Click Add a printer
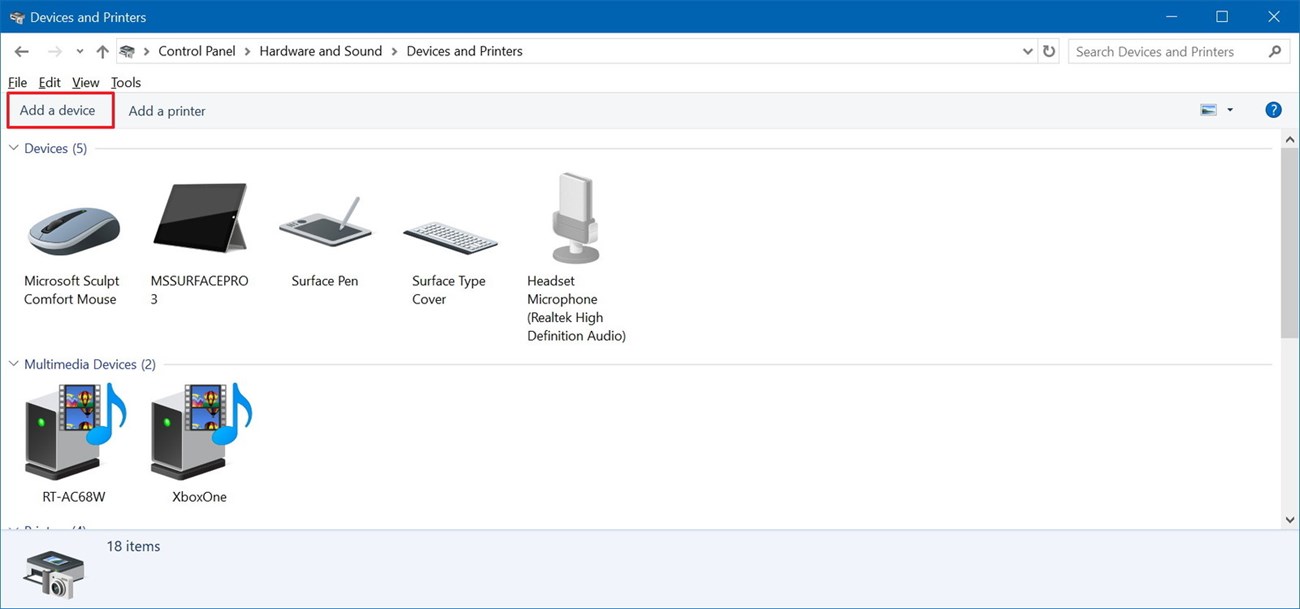Viewport: 1300px width, 609px height. [166, 110]
